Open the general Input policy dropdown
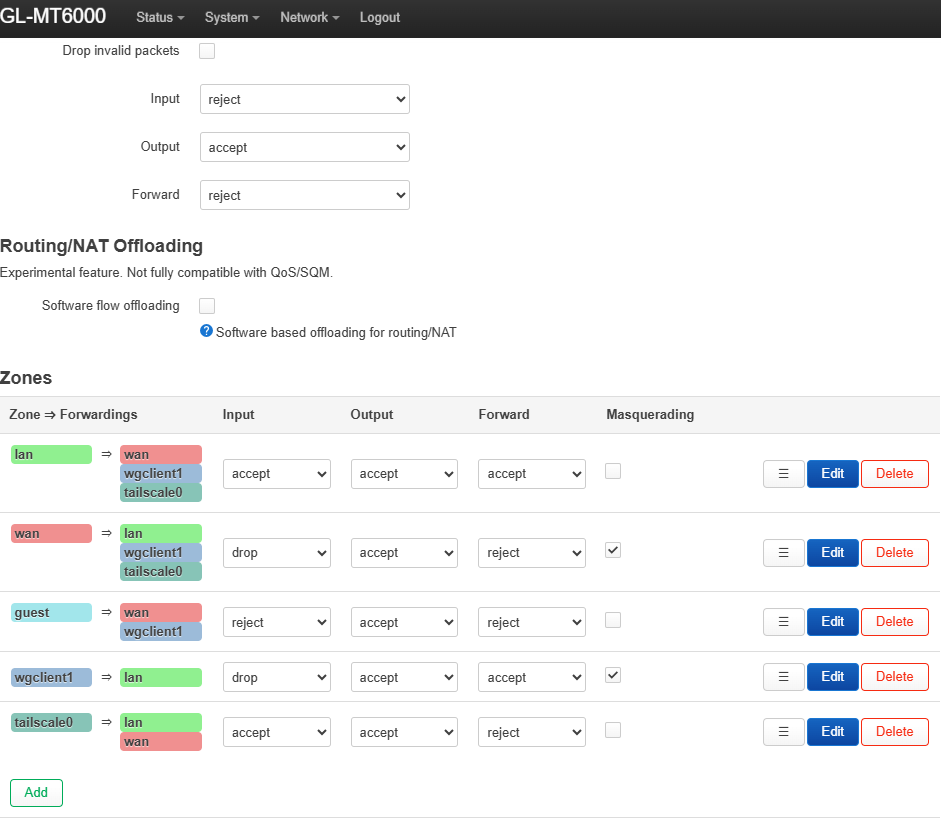941x818 pixels. (x=304, y=99)
